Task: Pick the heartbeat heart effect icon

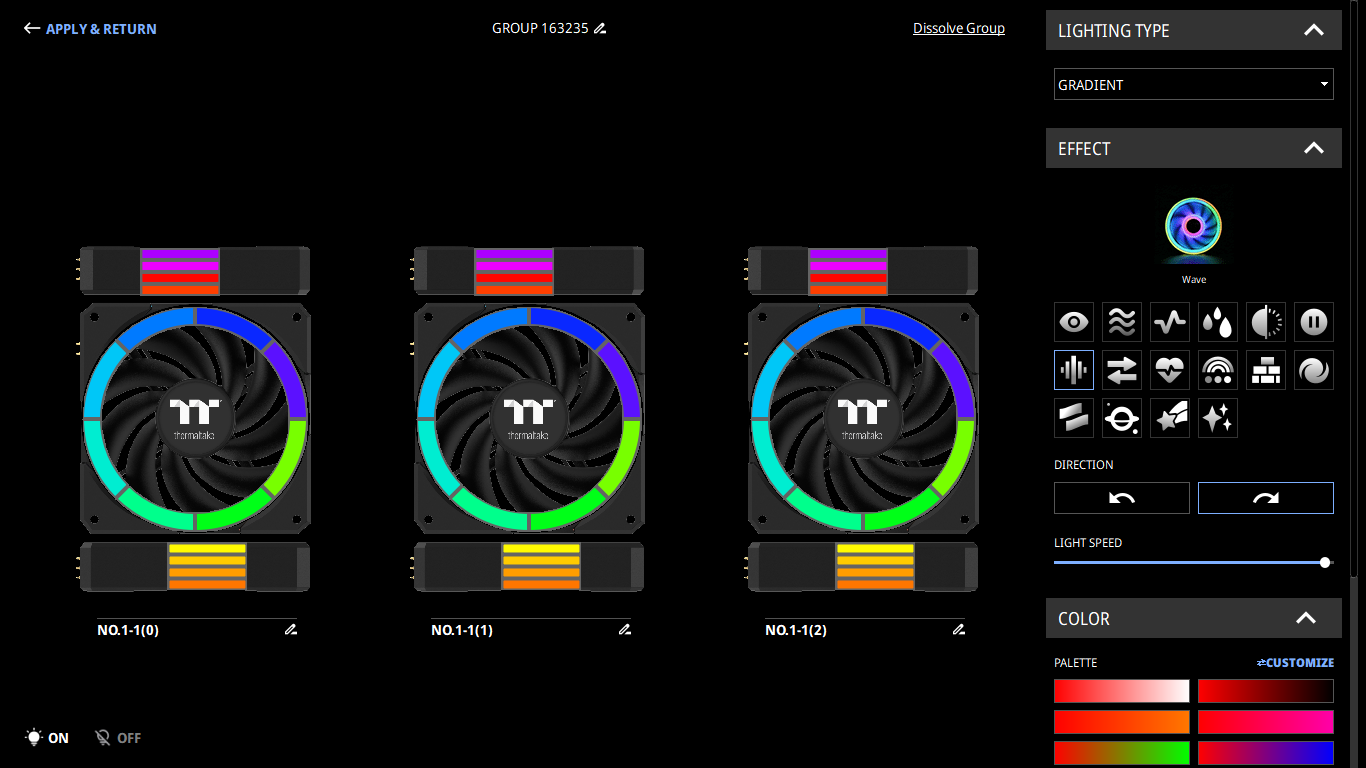Action: click(1170, 370)
